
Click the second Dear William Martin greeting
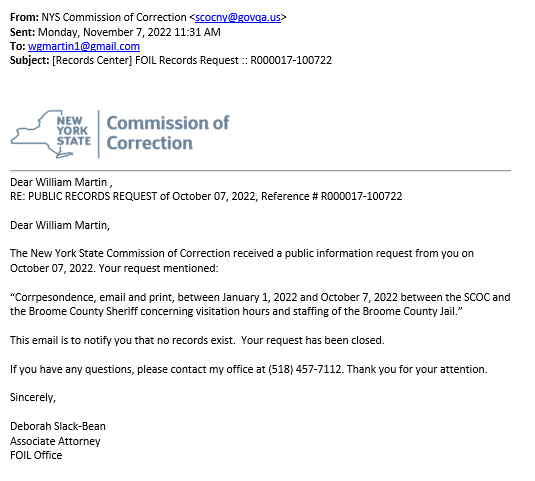click(60, 225)
